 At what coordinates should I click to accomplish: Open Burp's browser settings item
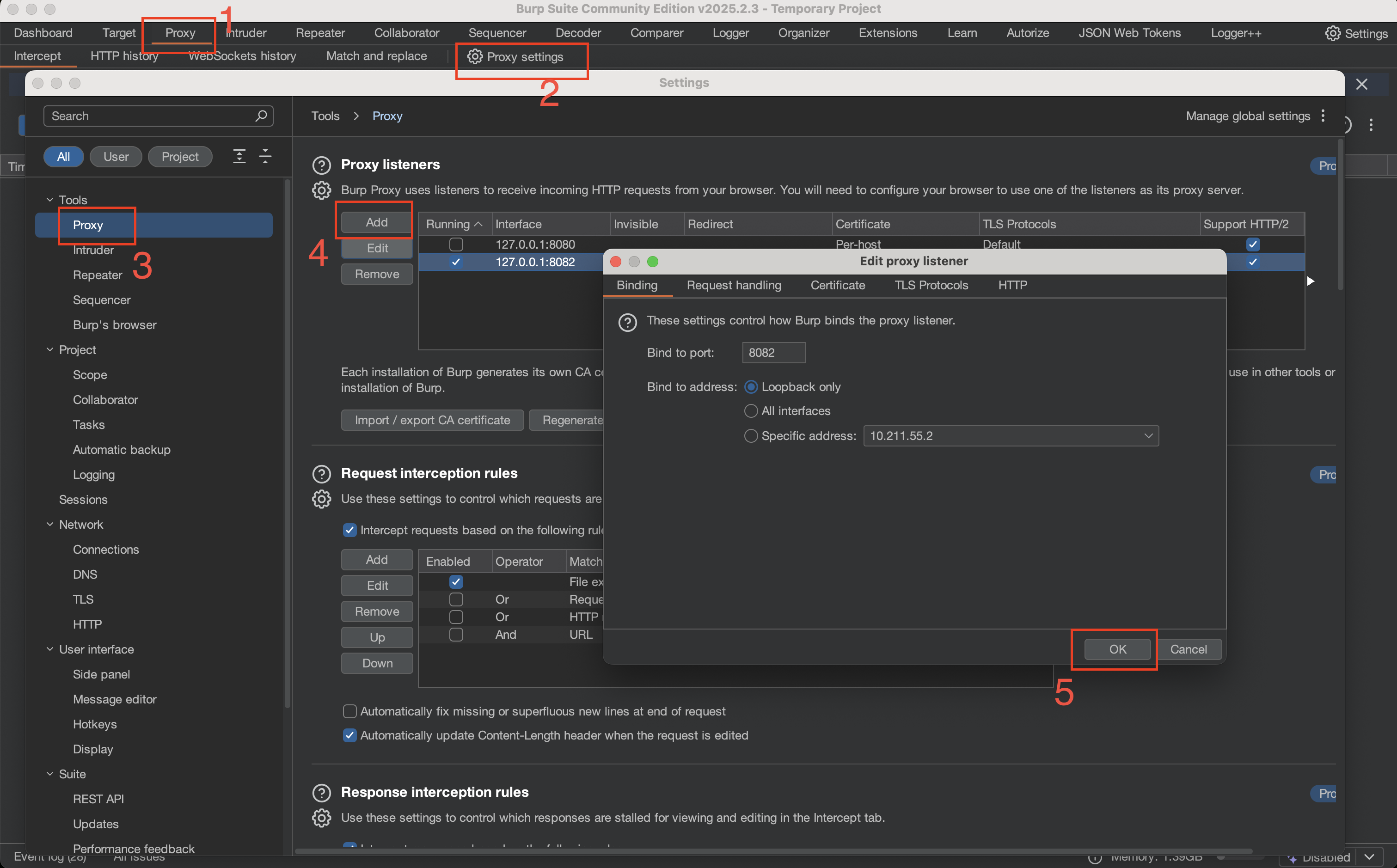coord(114,325)
